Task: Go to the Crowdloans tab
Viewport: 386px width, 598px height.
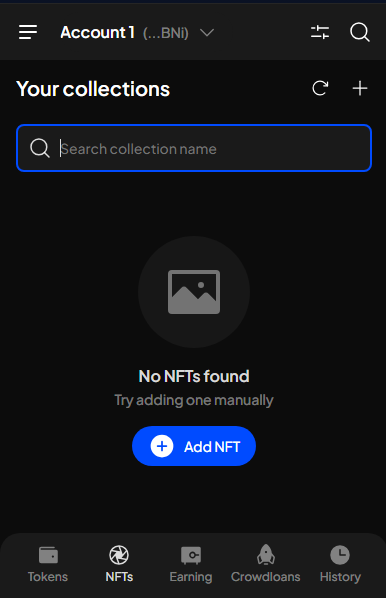Action: [265, 564]
